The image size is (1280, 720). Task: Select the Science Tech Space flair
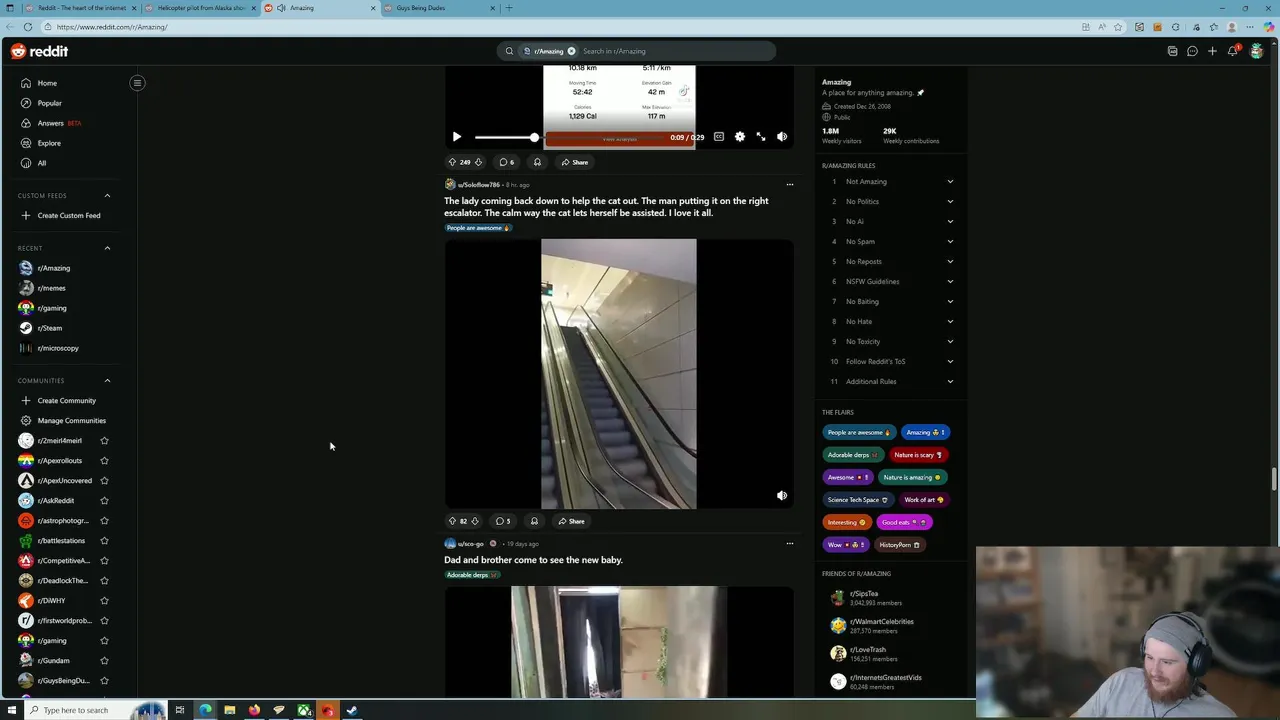pos(858,500)
